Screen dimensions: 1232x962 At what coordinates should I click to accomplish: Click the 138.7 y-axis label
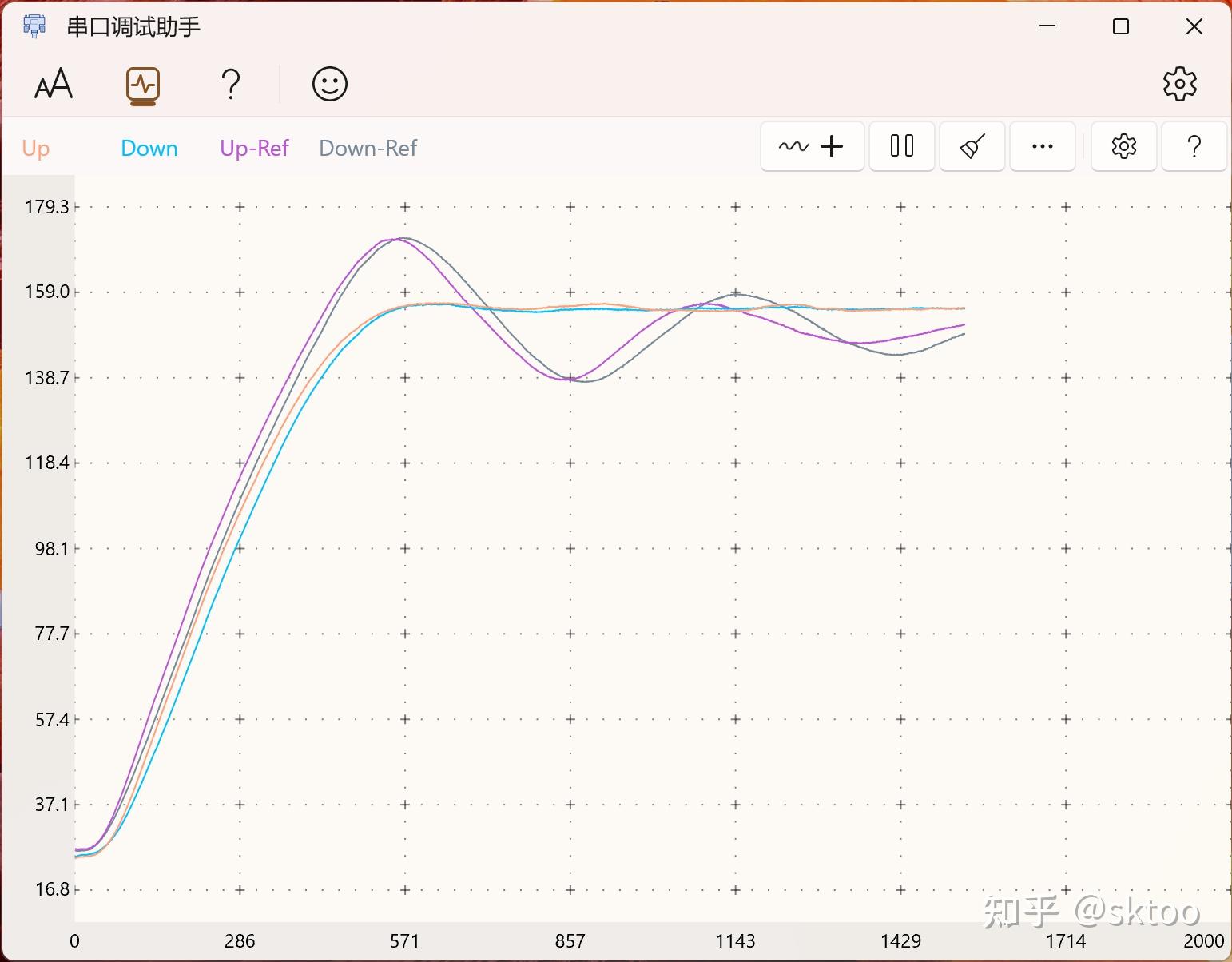coord(47,377)
